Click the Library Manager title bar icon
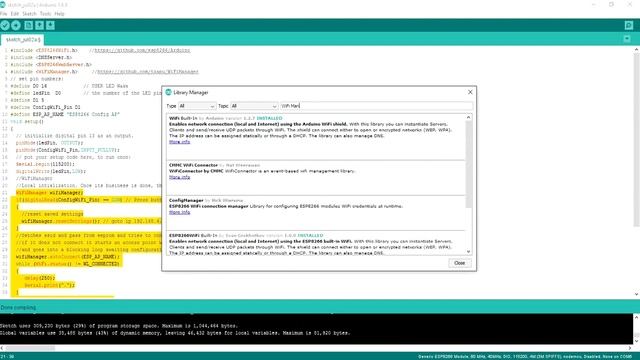640x360 pixels. click(169, 93)
